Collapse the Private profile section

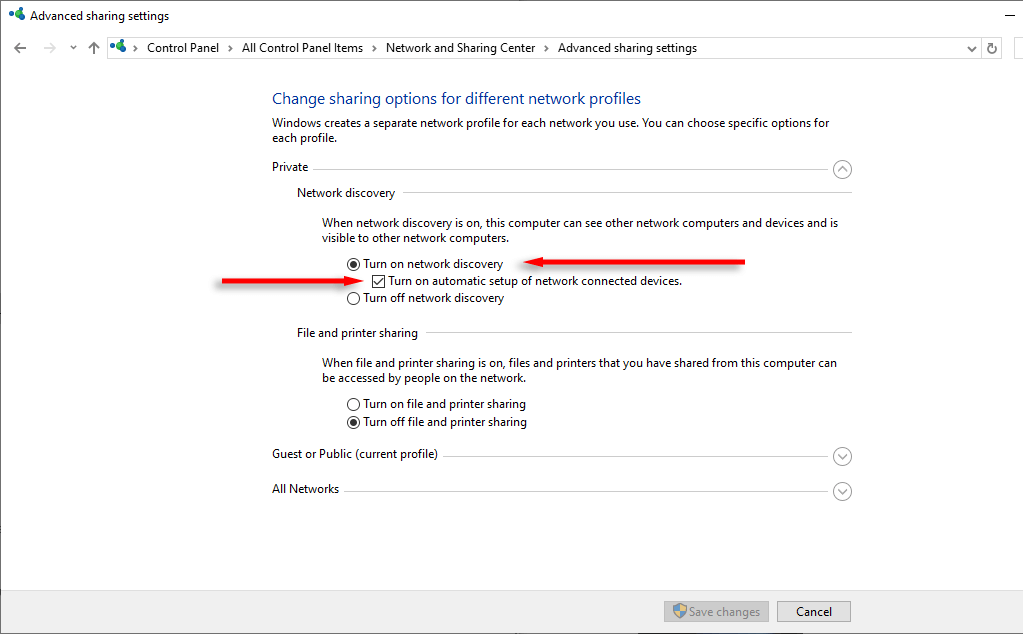coord(842,170)
